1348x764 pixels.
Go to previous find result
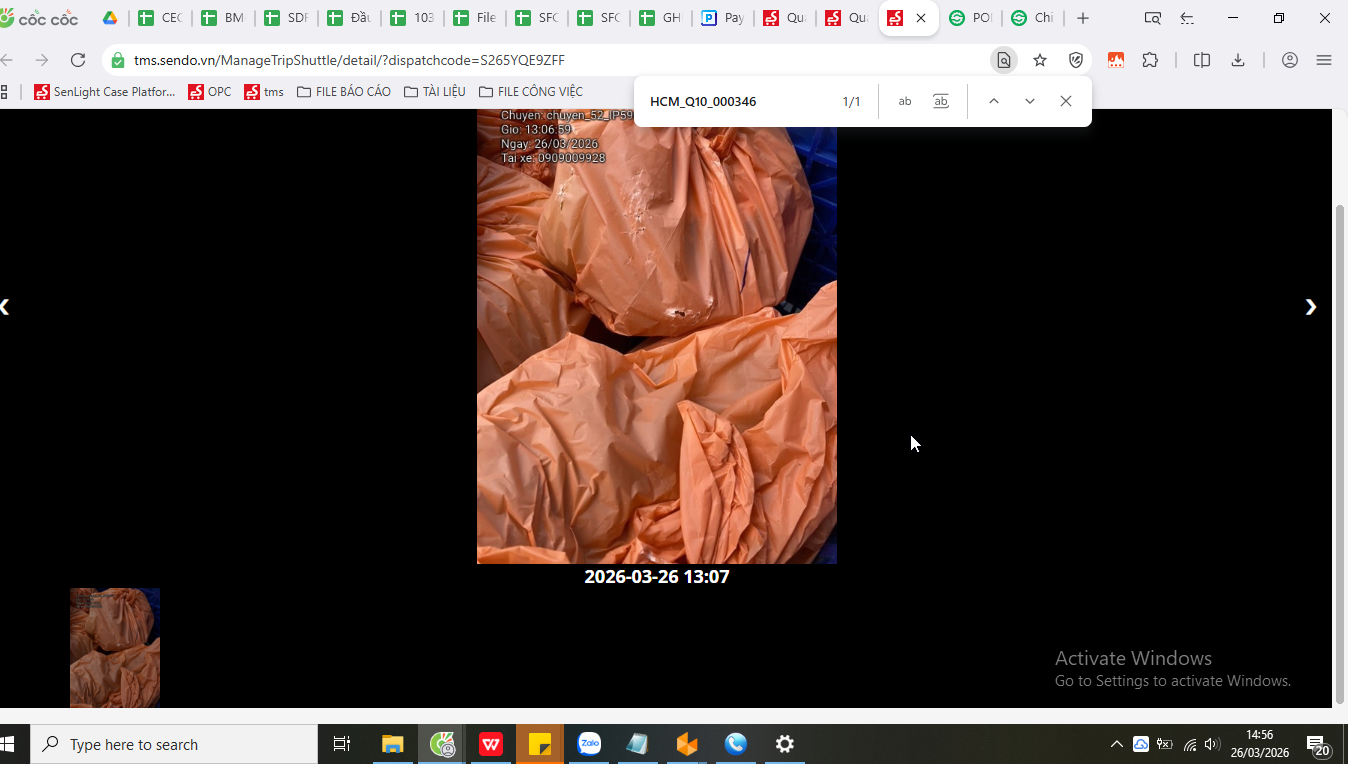point(994,101)
